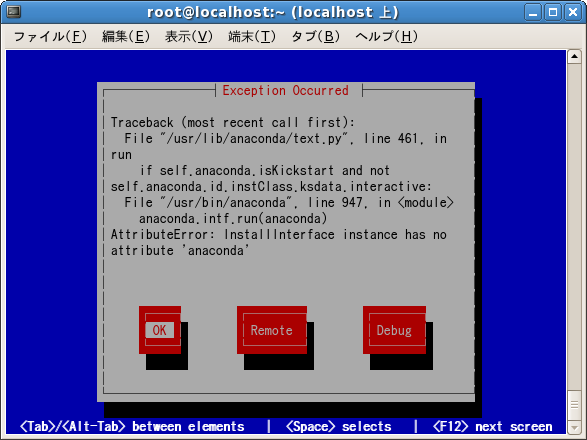Click the AttributeError traceback text
The image size is (587, 440).
click(x=279, y=243)
